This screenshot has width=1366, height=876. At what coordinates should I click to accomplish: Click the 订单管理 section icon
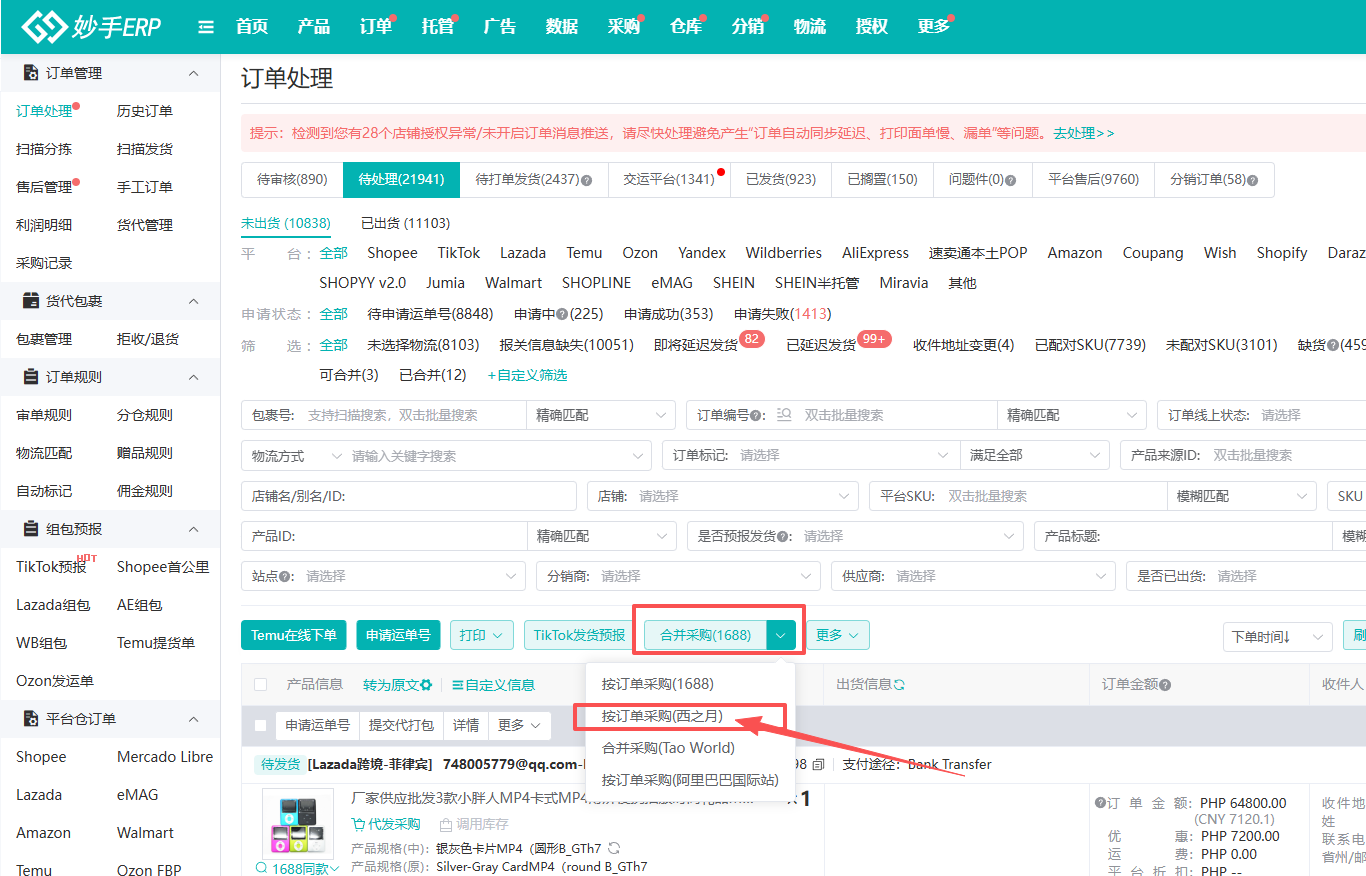[x=30, y=73]
